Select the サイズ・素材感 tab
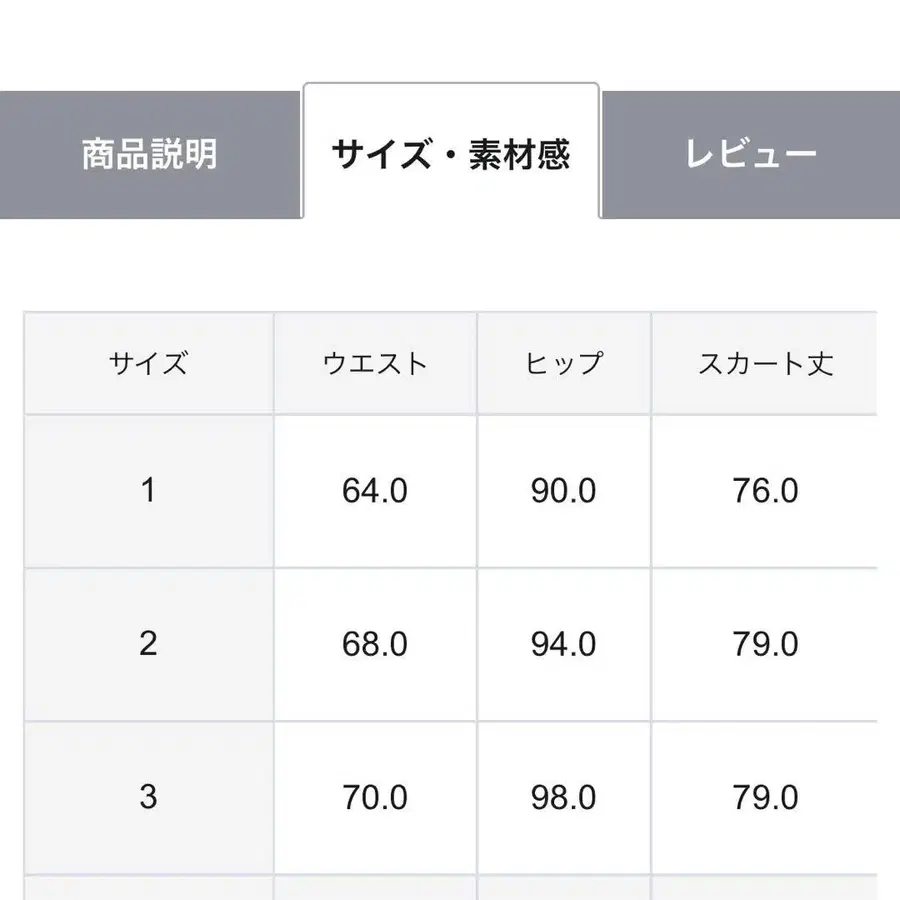 tap(452, 152)
